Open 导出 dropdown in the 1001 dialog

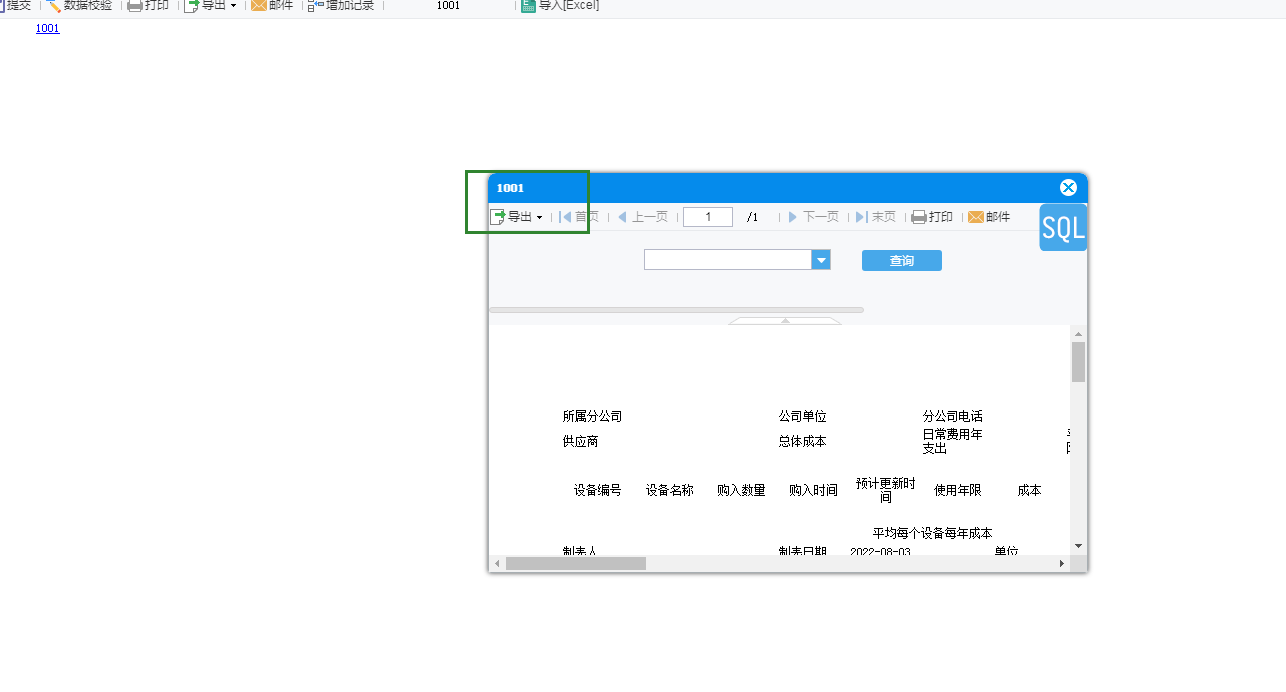click(x=516, y=217)
